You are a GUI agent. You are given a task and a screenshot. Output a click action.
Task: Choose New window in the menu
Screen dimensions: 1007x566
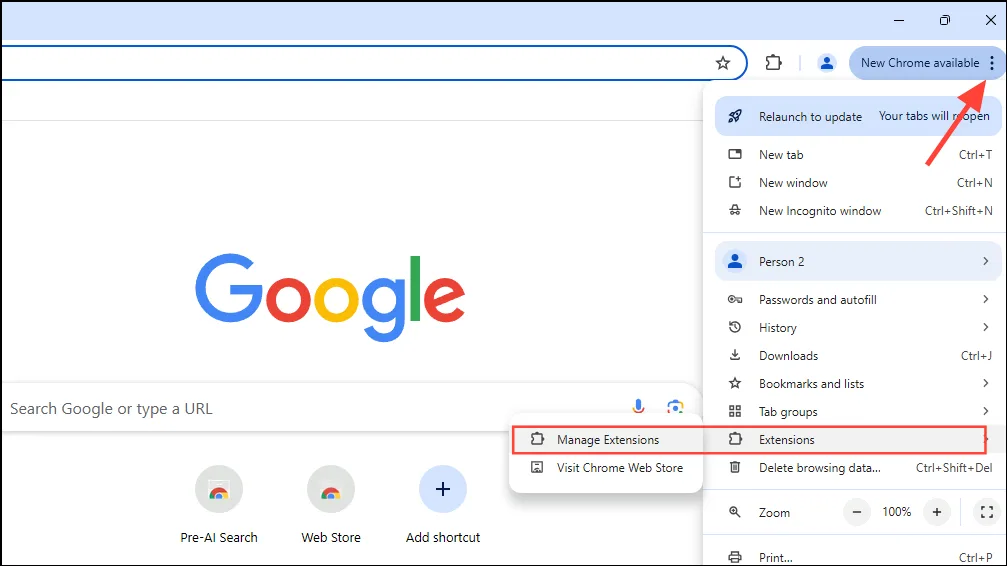(858, 183)
